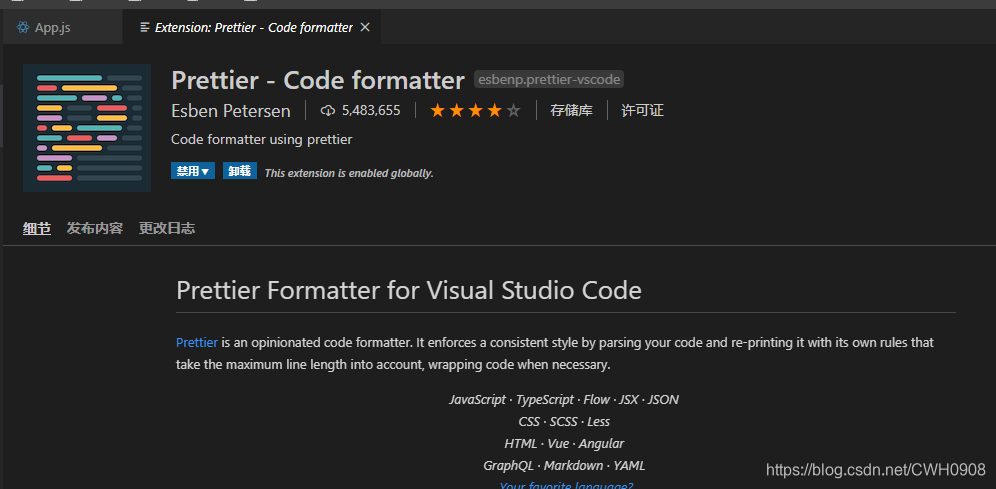Image resolution: width=996 pixels, height=489 pixels.
Task: Open publisher Esben Petersen's page
Action: [x=231, y=111]
